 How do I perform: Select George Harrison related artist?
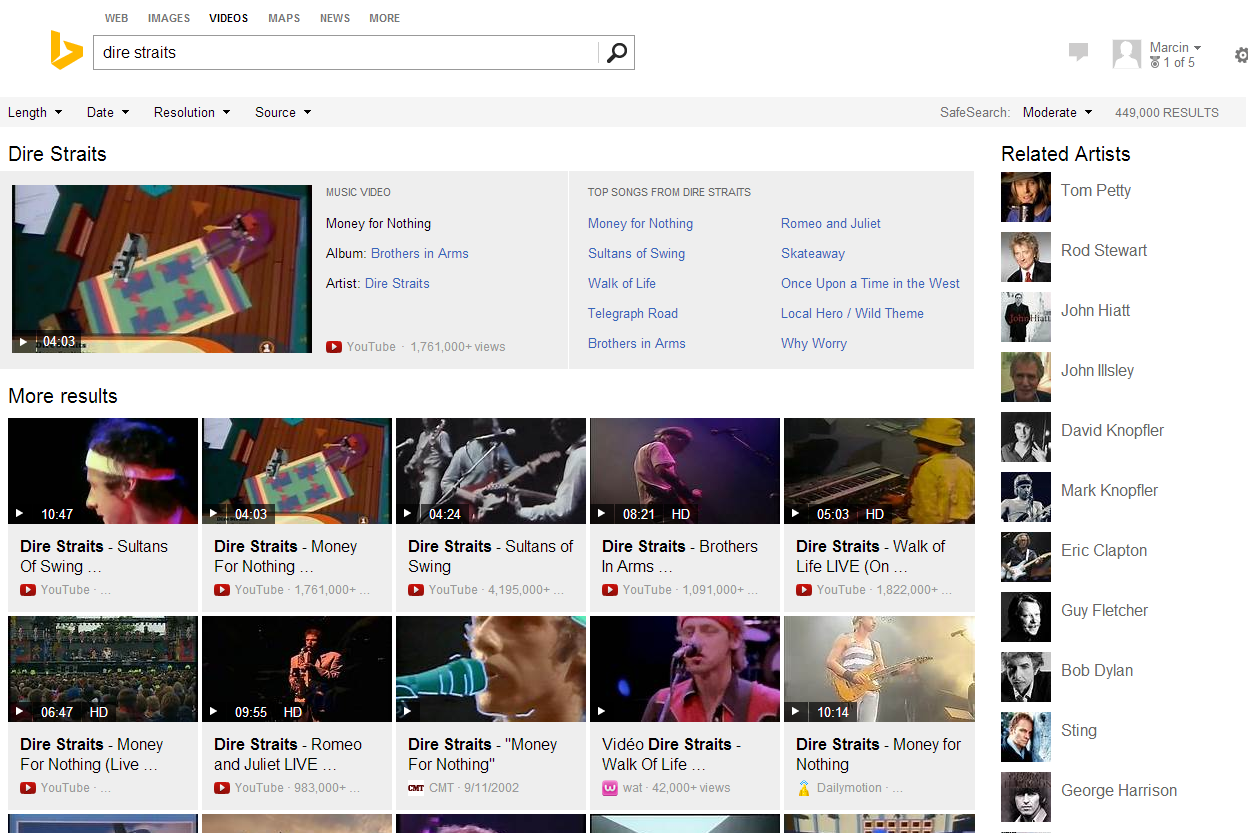click(1119, 790)
